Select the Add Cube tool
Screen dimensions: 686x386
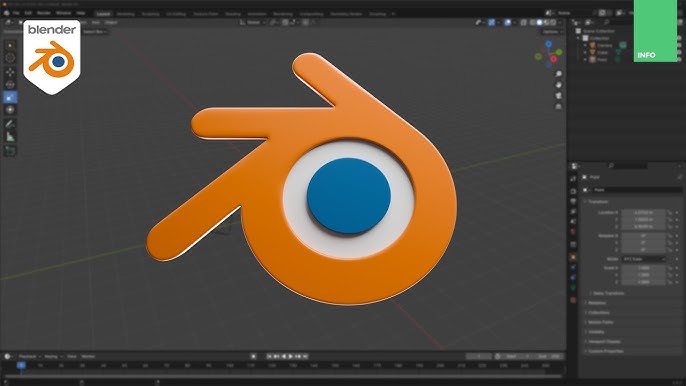point(10,151)
